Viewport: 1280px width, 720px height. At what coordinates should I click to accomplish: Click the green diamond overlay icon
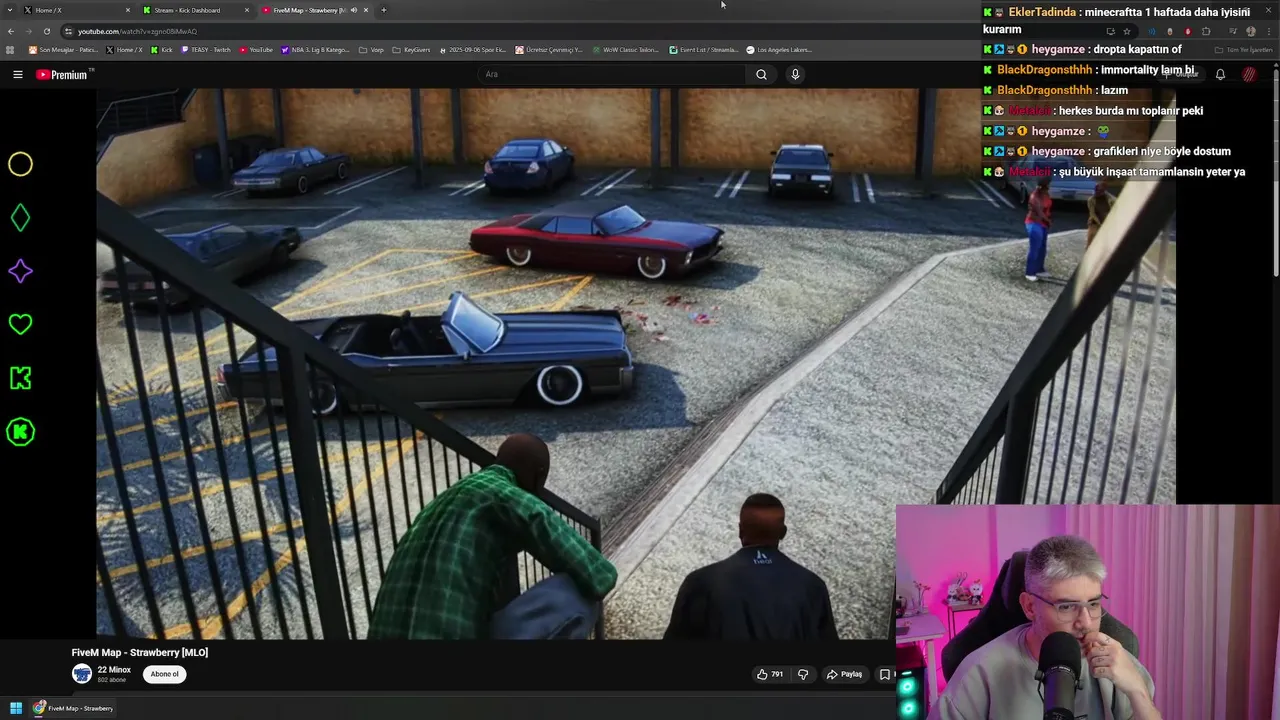(20, 218)
